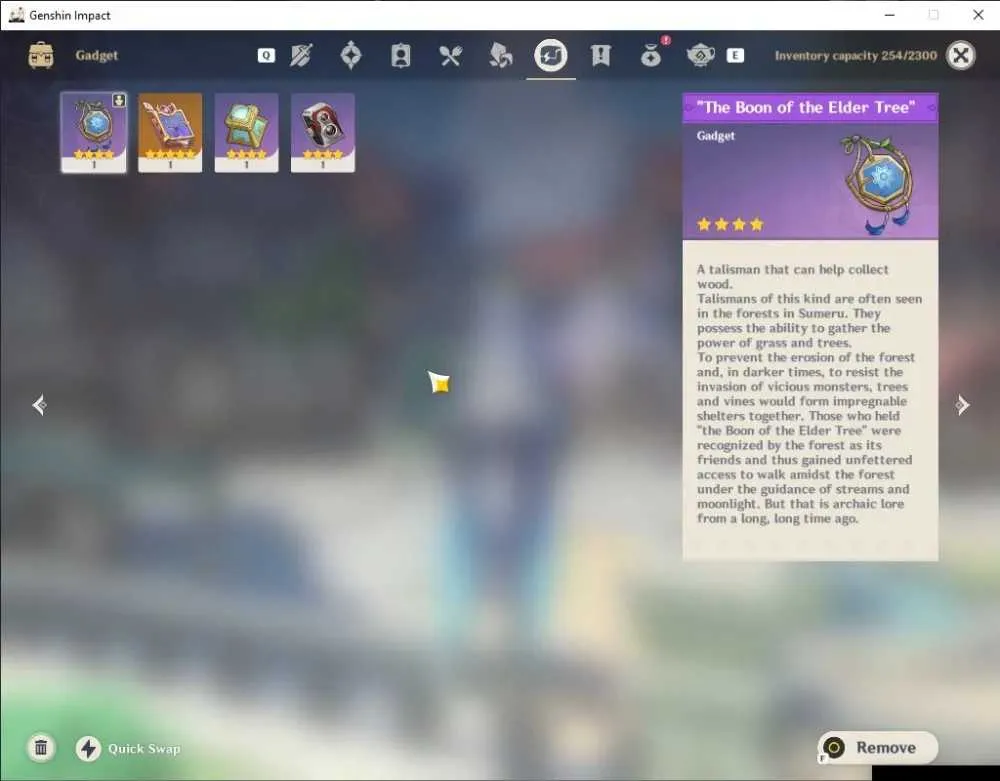Screen dimensions: 1000x781
Task: Open the Food inventory tab
Action: point(450,55)
